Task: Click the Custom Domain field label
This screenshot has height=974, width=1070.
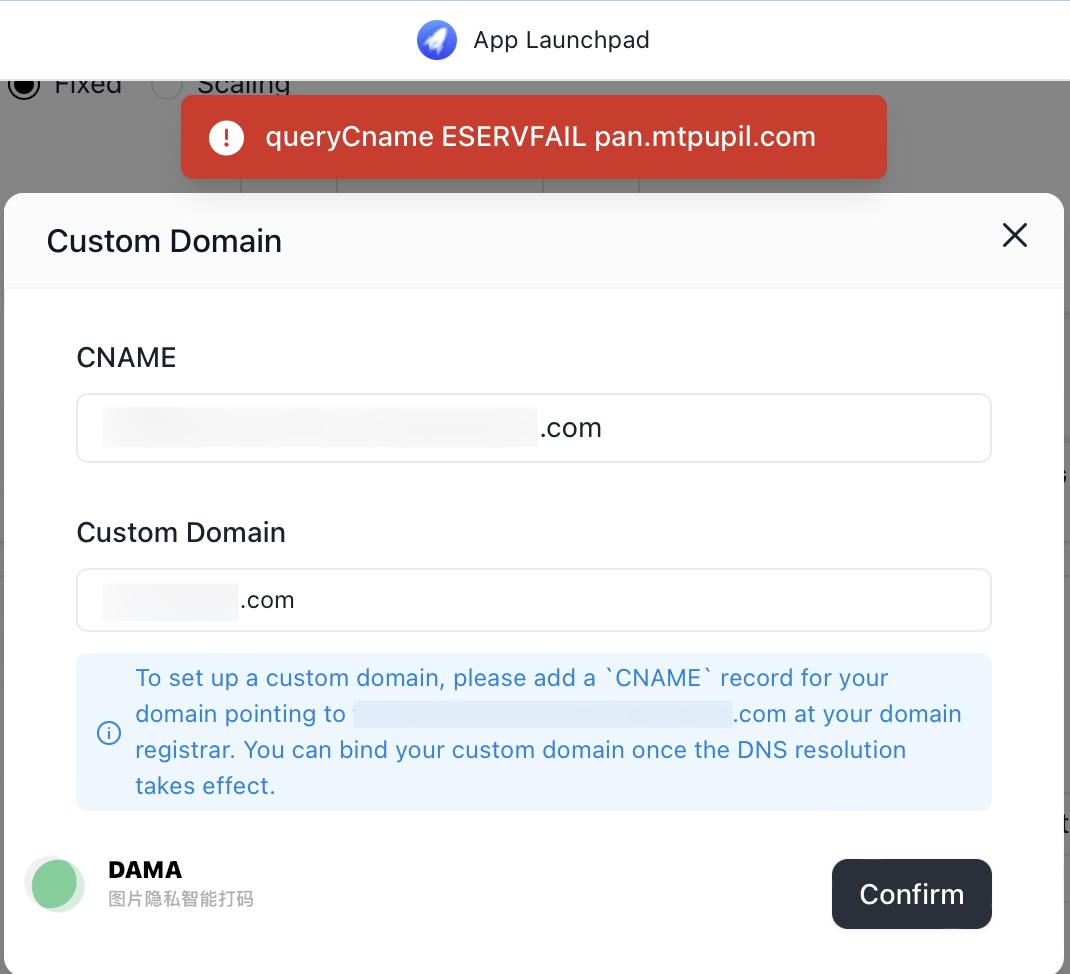Action: (181, 532)
